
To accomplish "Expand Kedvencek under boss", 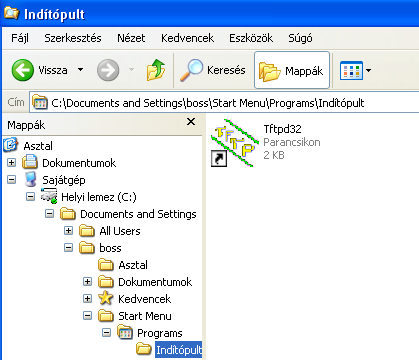I will (x=87, y=299).
